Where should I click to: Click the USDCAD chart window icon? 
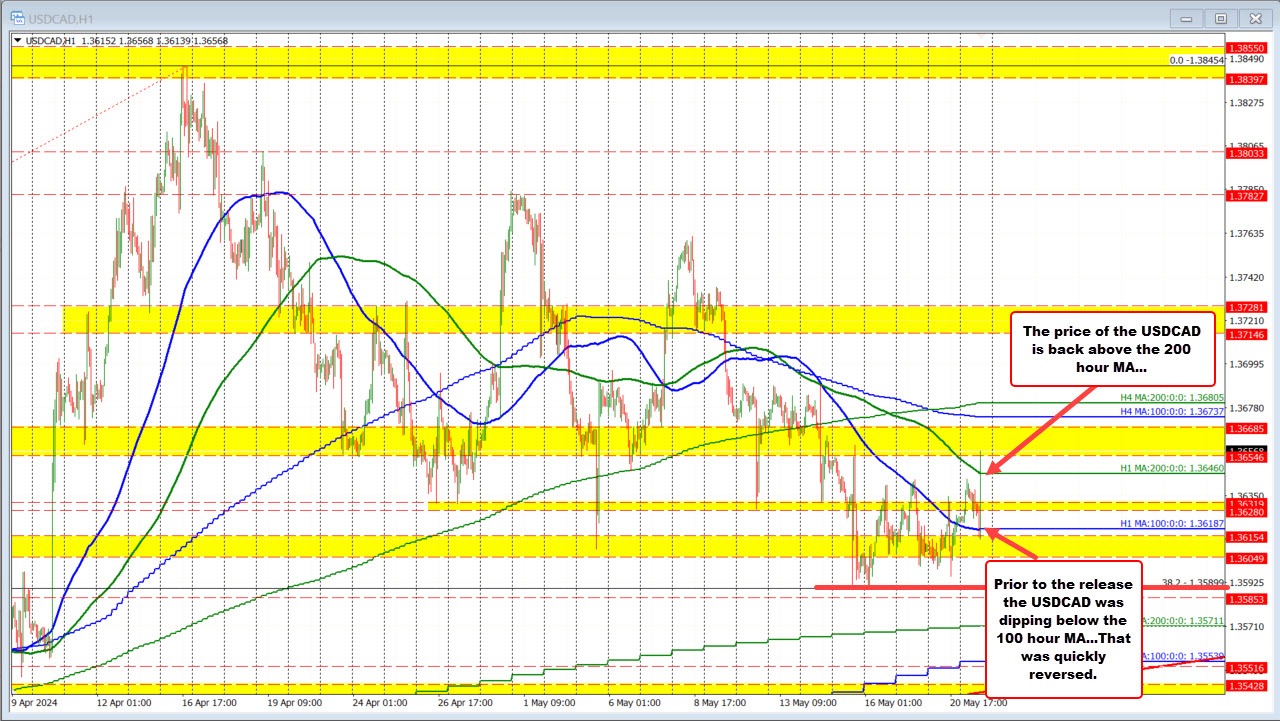[x=18, y=16]
